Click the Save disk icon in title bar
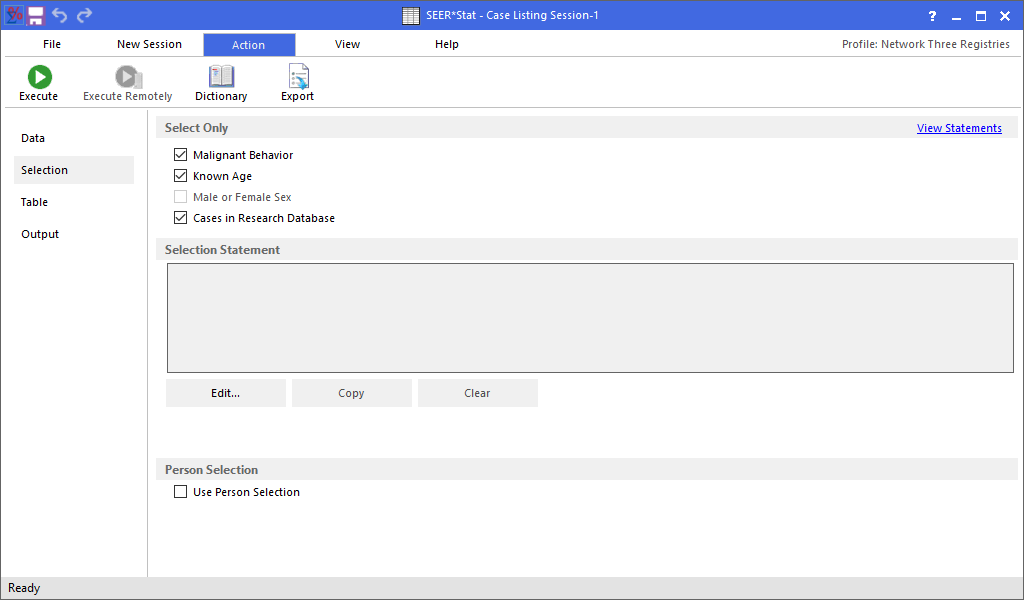This screenshot has height=600, width=1024. click(35, 15)
